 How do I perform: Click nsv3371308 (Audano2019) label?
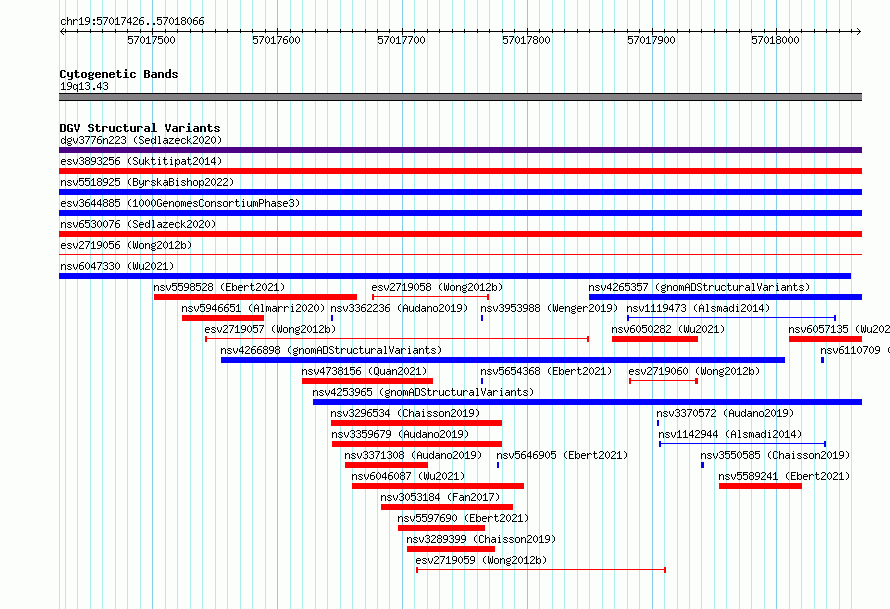point(413,455)
